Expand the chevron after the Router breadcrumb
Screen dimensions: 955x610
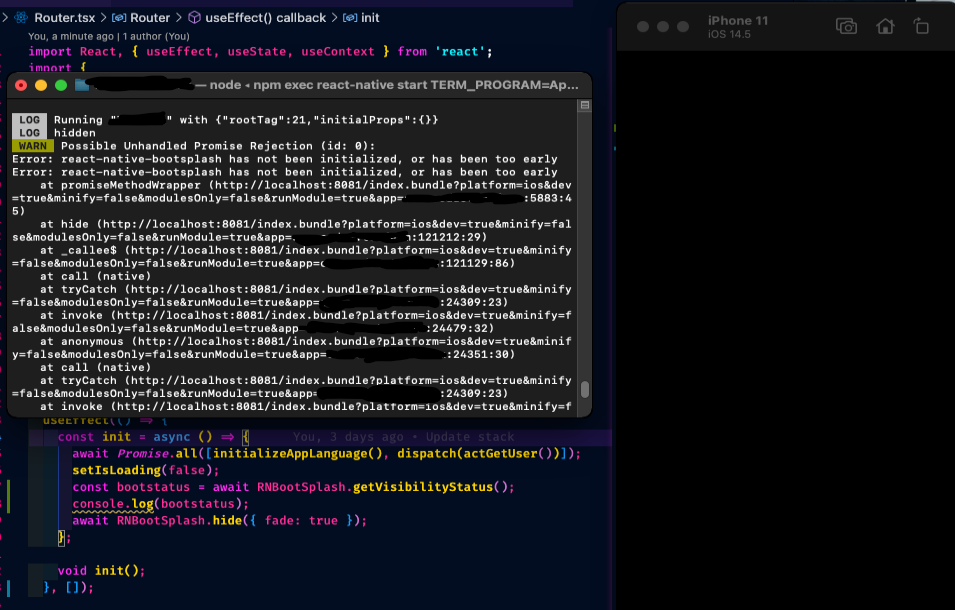179,18
